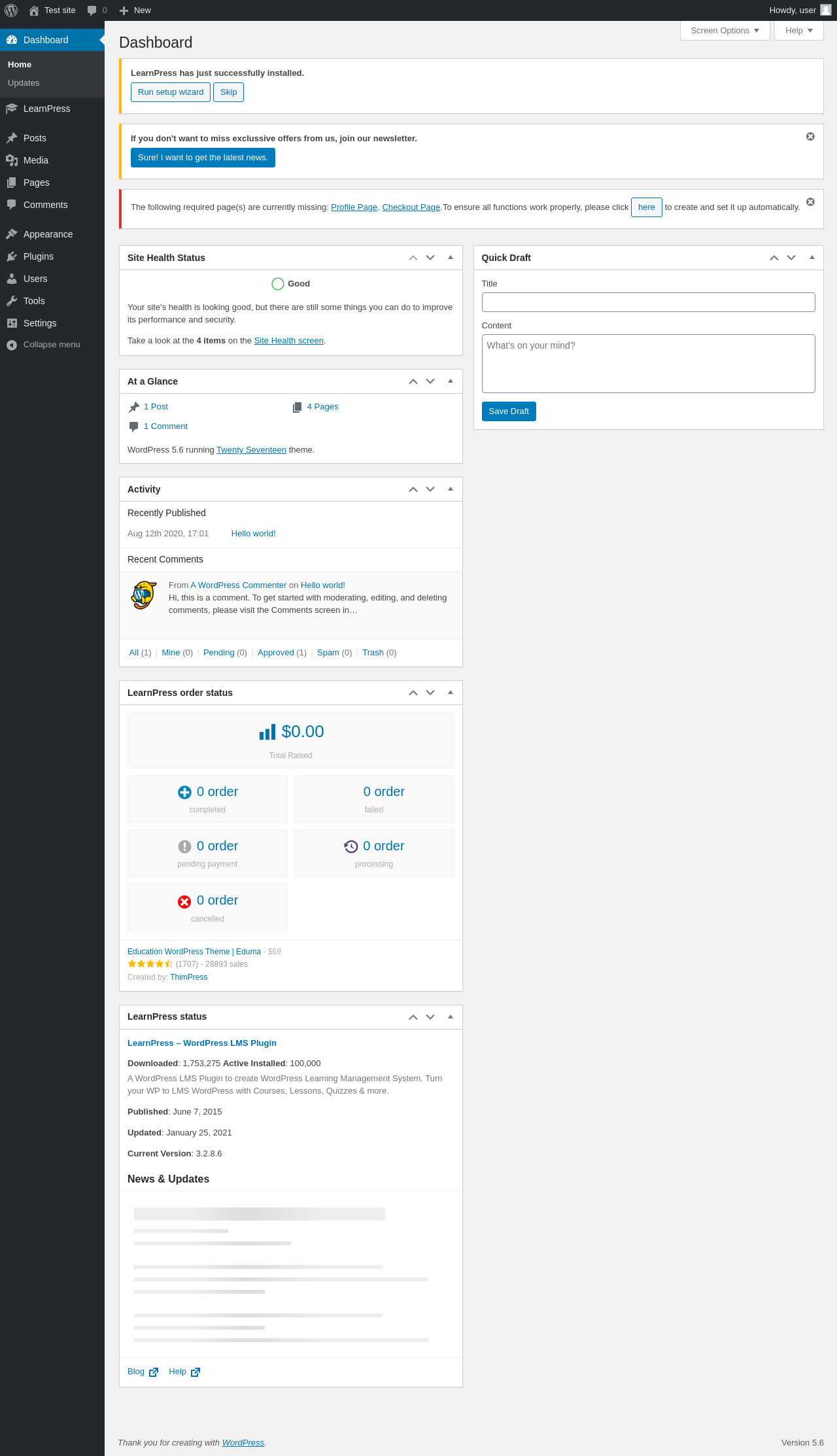Filter comments by Pending
837x1456 pixels.
(x=218, y=653)
